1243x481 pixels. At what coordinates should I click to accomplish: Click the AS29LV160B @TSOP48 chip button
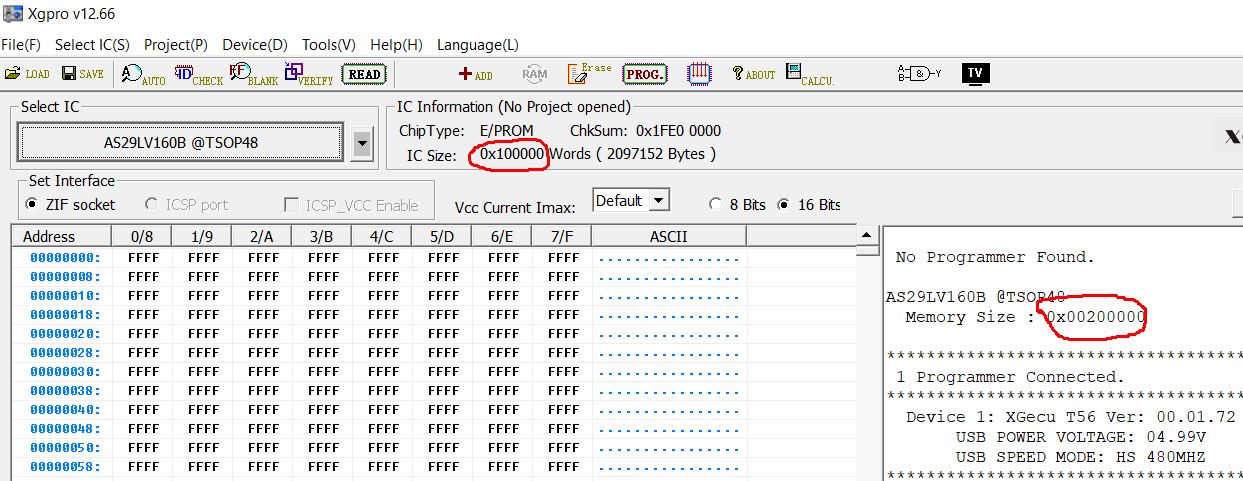pos(180,143)
